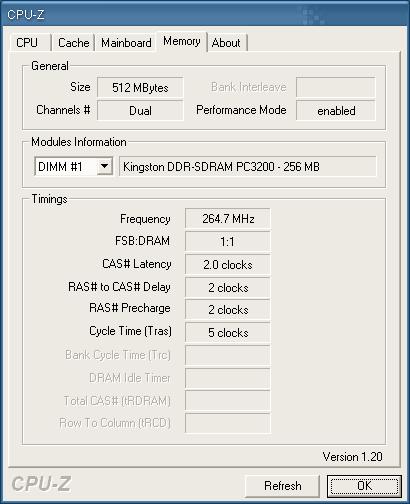Click the CPU-Z title bar
This screenshot has height=504, width=410.
tap(205, 14)
